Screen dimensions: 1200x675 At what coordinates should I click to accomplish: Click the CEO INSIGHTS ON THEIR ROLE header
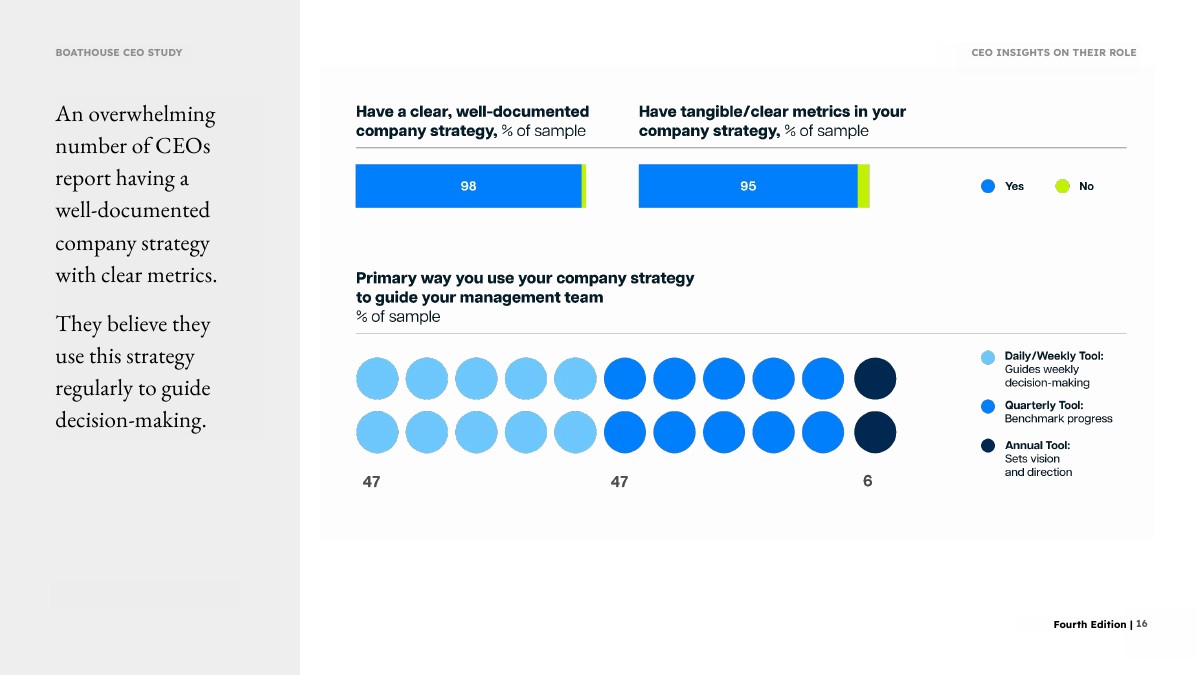tap(1054, 52)
